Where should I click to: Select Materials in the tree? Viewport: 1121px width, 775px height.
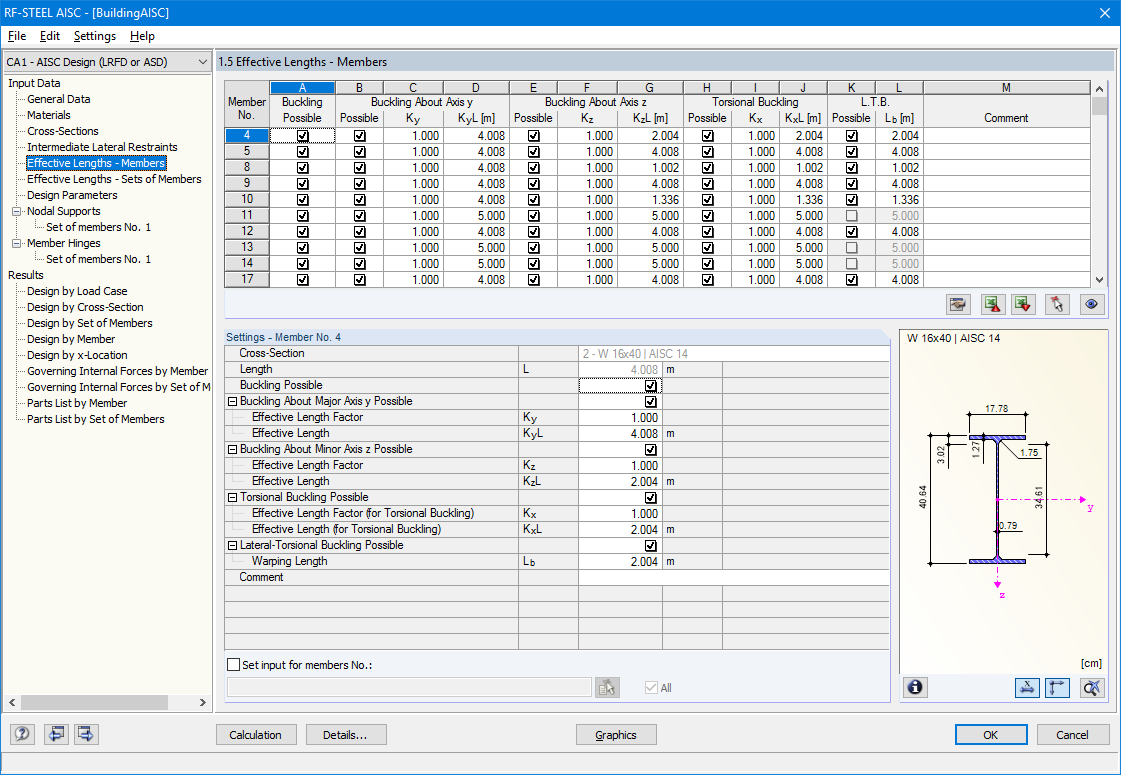49,115
